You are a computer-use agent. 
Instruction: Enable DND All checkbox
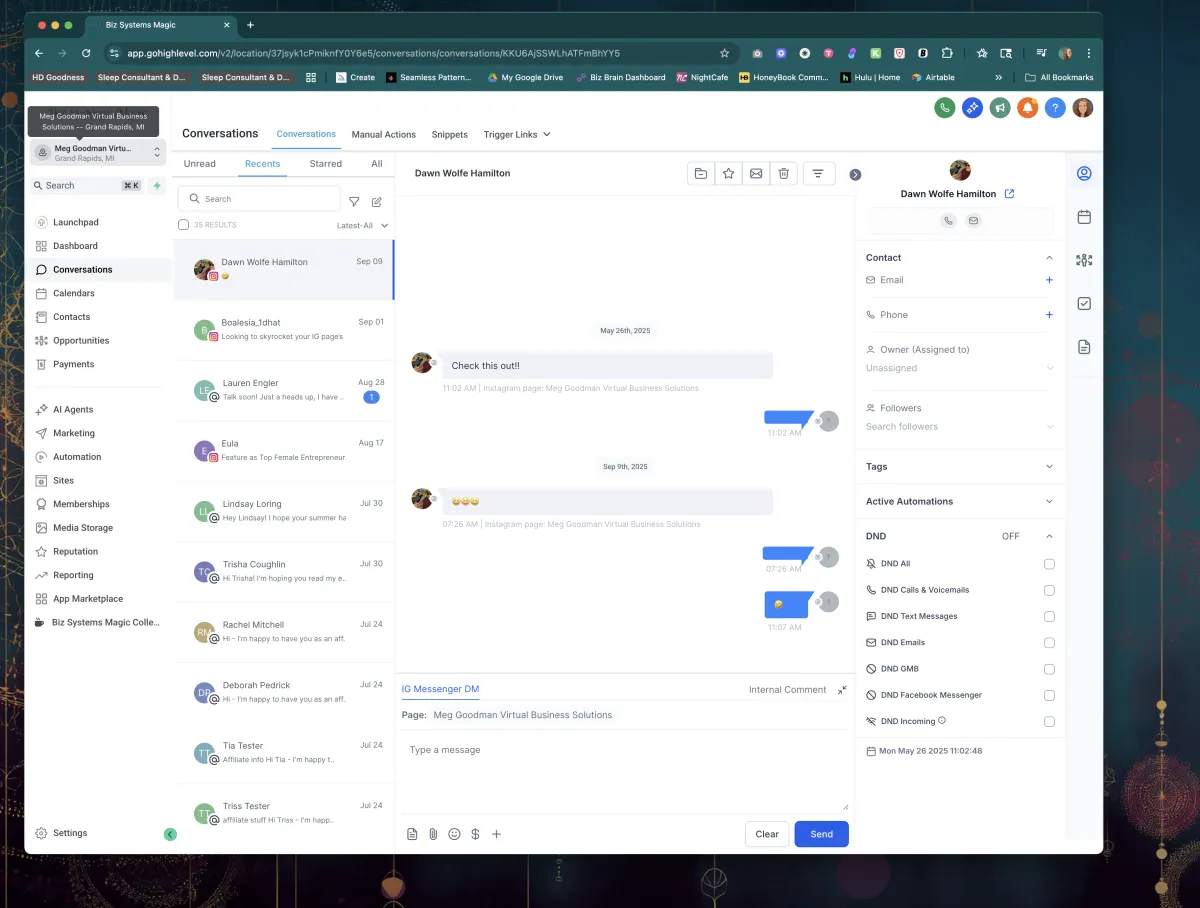tap(1049, 564)
